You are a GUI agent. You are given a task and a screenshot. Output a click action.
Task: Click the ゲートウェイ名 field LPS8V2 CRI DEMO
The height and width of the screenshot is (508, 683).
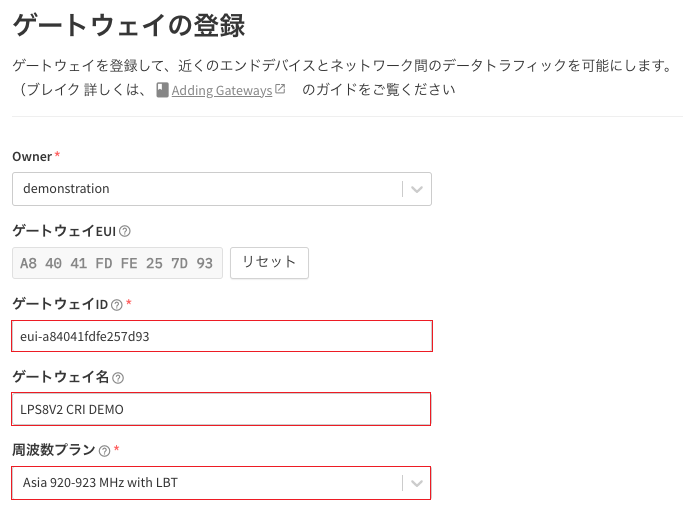[x=221, y=409]
